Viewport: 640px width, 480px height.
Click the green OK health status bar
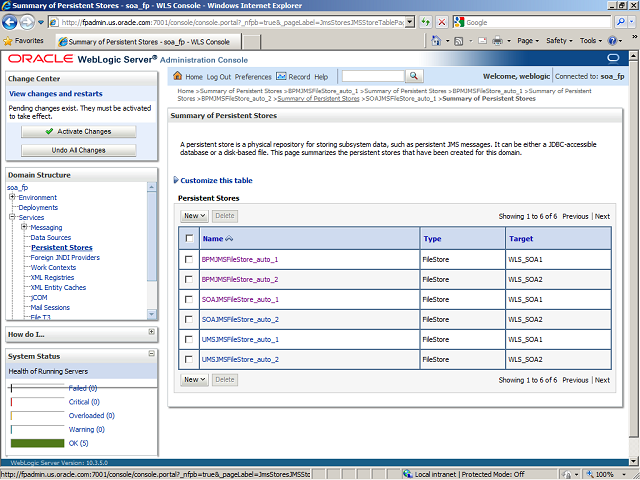[x=38, y=442]
